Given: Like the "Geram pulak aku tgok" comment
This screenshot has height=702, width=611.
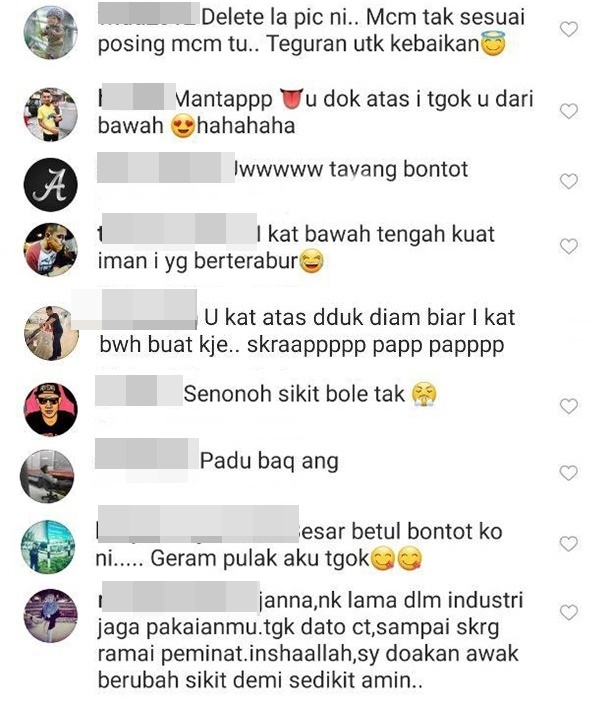Looking at the screenshot, I should [x=568, y=544].
